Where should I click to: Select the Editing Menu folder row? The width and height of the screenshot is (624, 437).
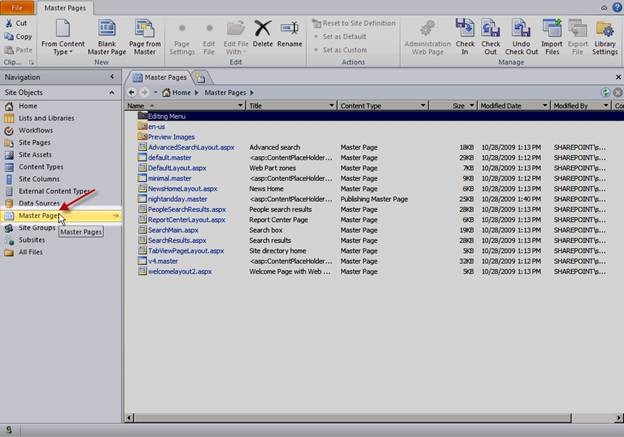pyautogui.click(x=374, y=116)
